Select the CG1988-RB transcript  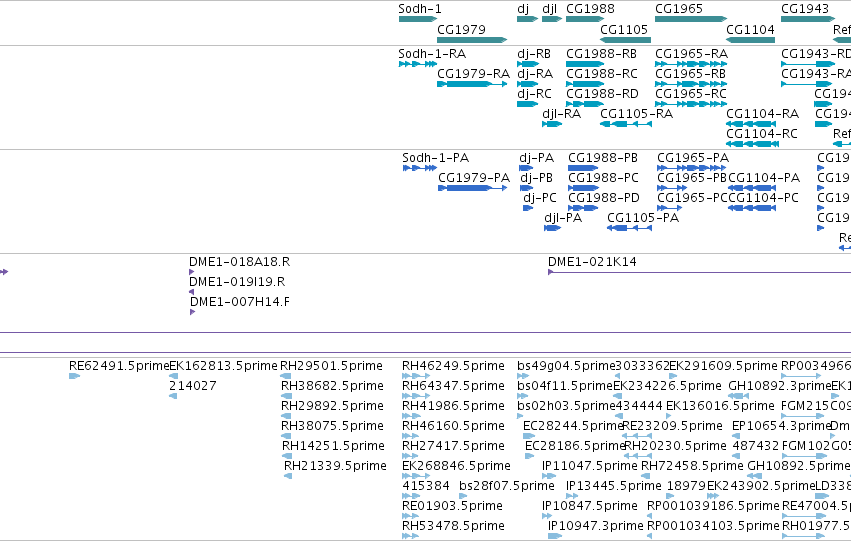[601, 54]
